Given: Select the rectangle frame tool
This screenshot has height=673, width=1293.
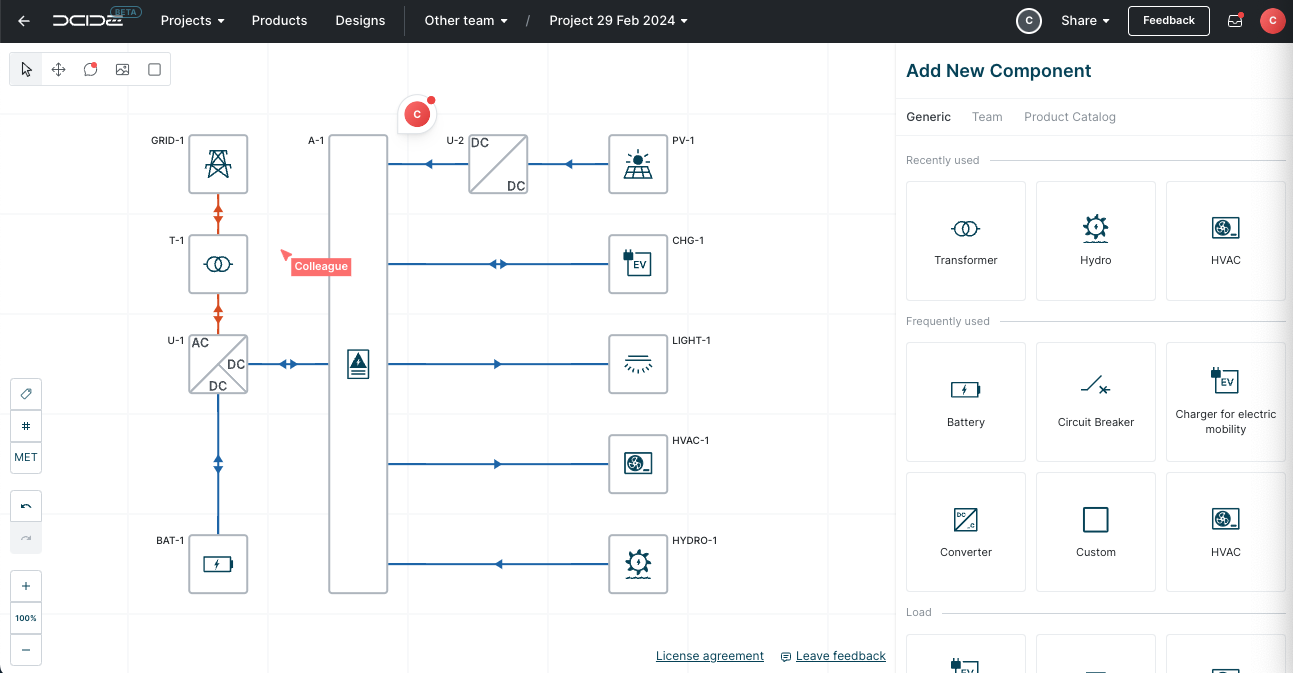Looking at the screenshot, I should click(x=154, y=69).
